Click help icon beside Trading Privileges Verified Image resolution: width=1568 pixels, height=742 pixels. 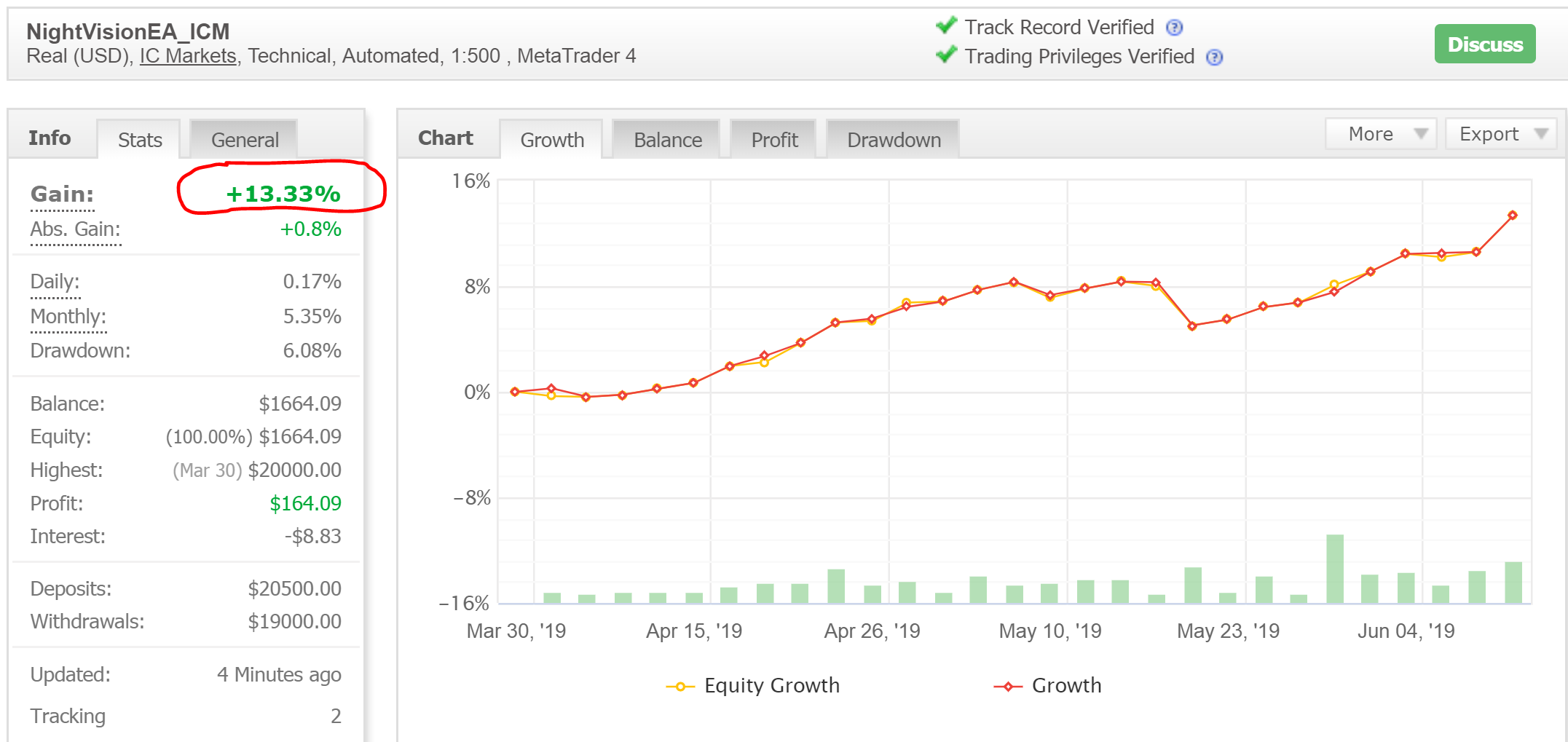click(x=1214, y=58)
